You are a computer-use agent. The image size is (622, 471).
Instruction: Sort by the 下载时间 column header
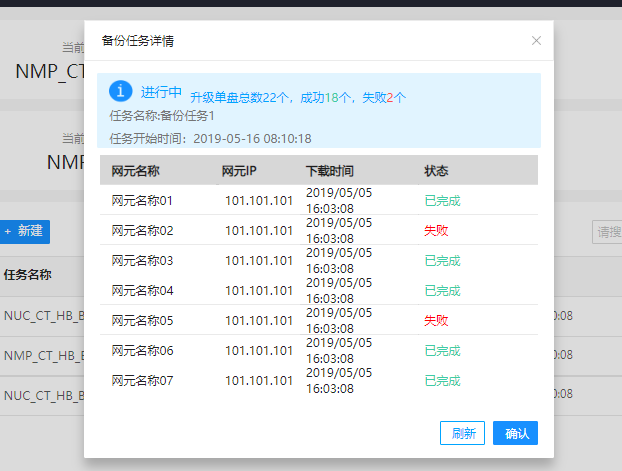[x=329, y=170]
